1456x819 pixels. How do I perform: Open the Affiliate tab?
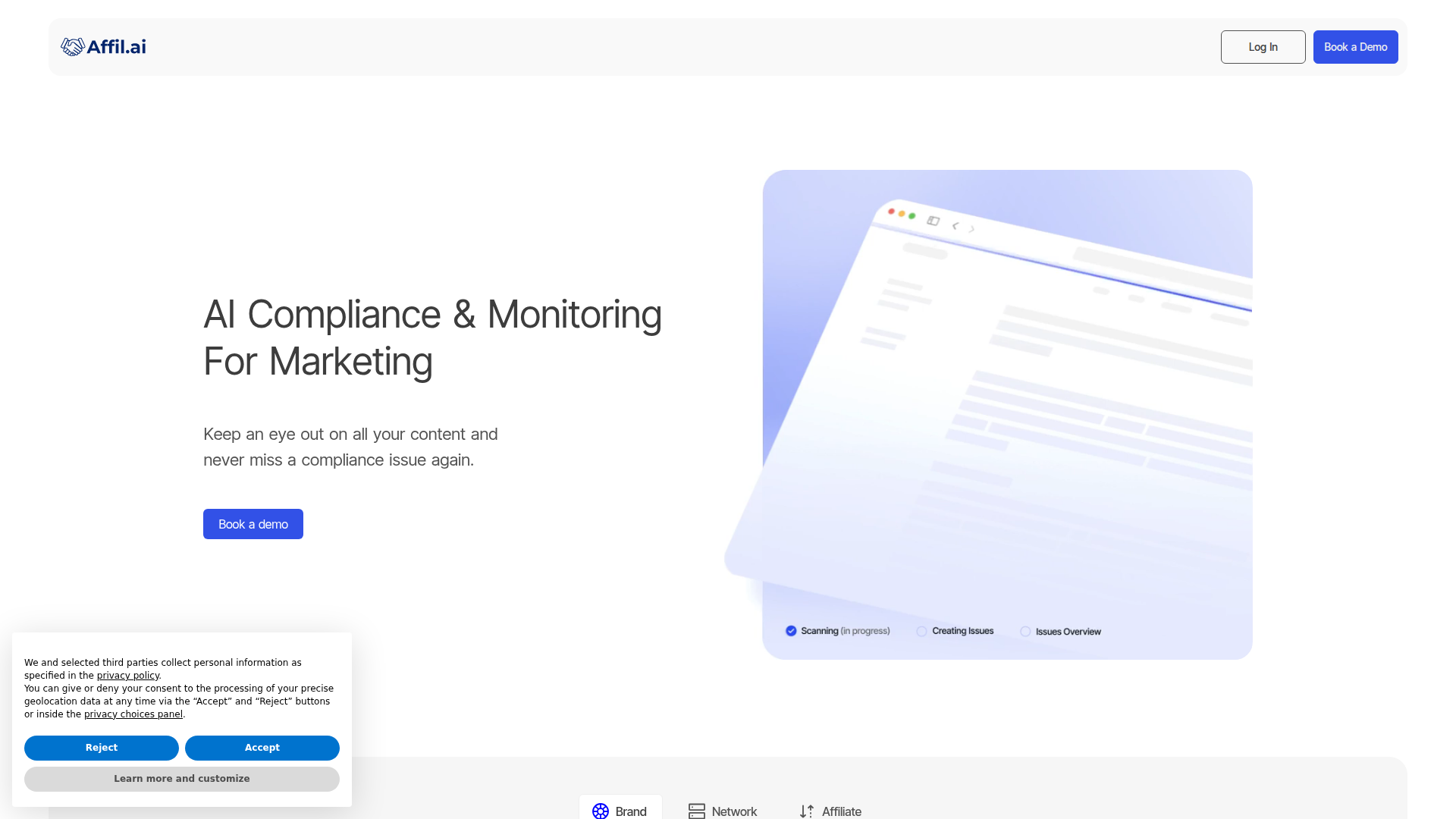coord(830,811)
